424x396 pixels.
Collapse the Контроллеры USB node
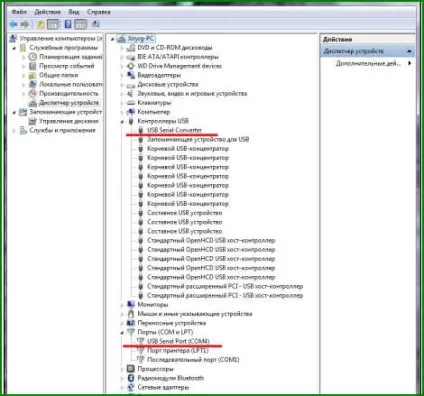[122, 121]
